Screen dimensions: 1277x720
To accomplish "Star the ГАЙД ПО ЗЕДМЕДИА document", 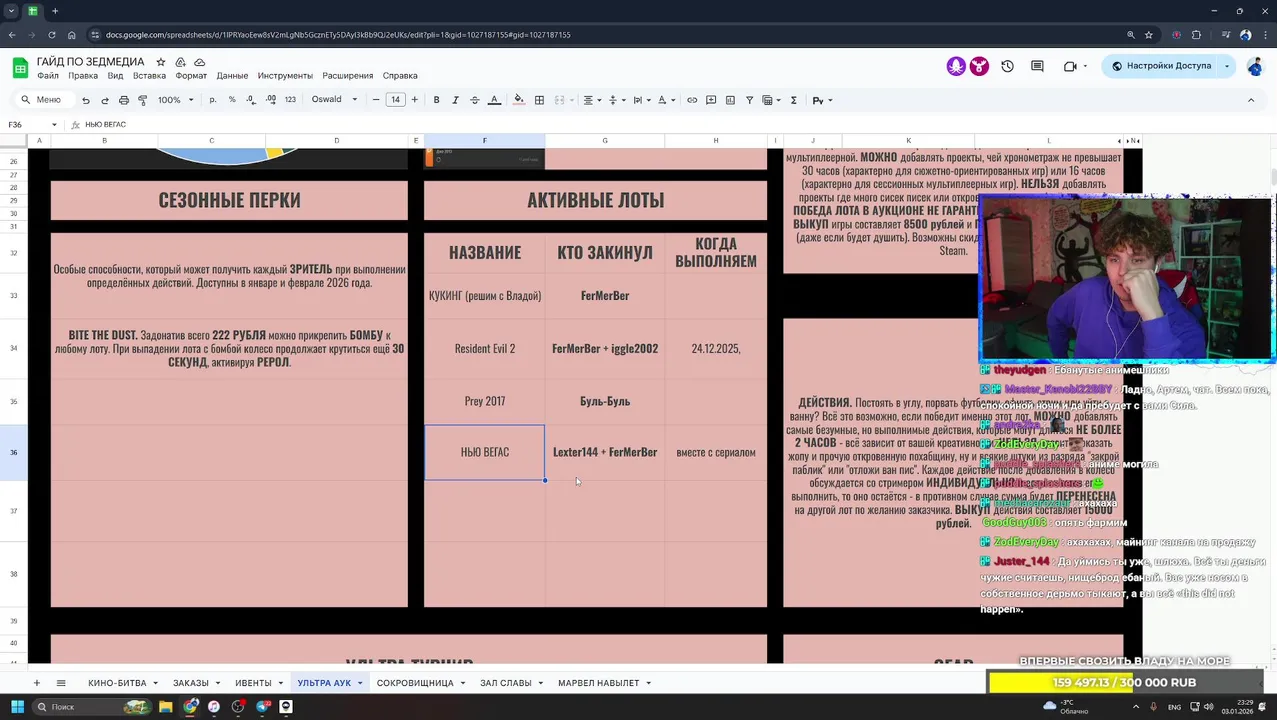I will pyautogui.click(x=161, y=62).
